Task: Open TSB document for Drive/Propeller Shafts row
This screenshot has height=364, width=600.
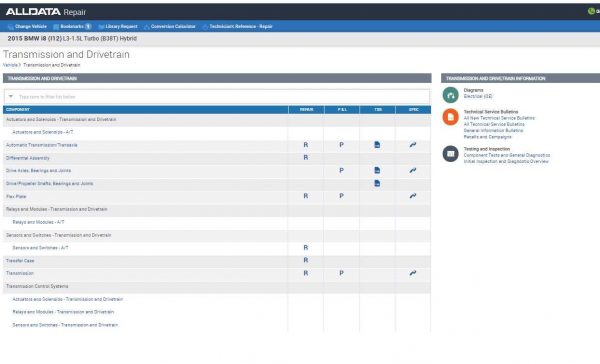Action: pos(377,183)
